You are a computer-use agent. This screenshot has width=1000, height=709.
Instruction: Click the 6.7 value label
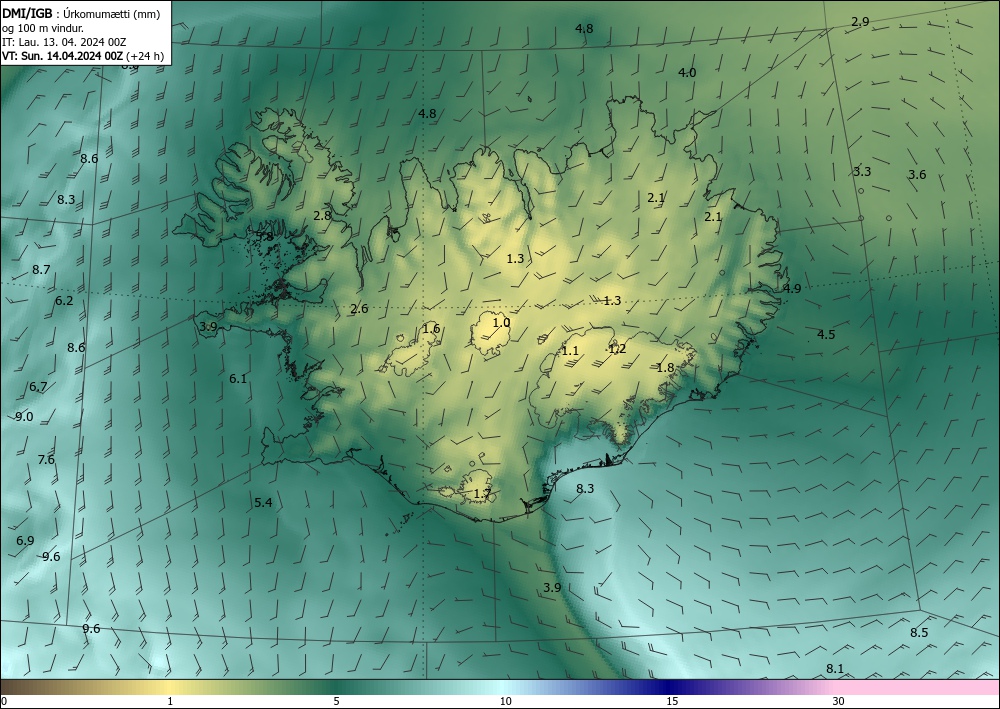pos(38,387)
